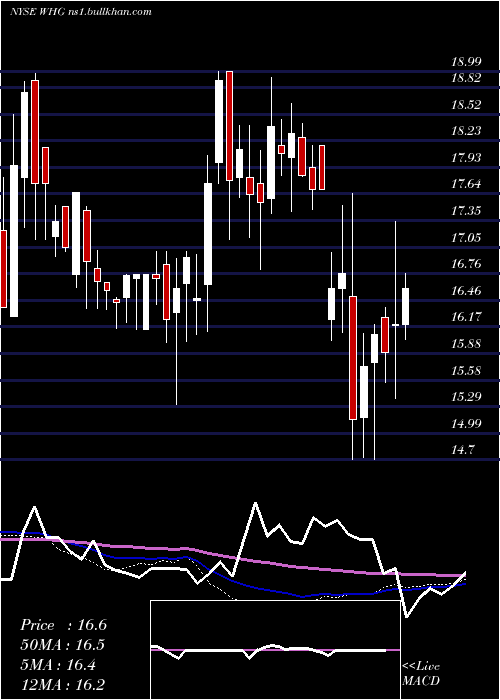Click the last white candlestick on the right
Viewport: 500px width, 700px height.
(x=405, y=306)
